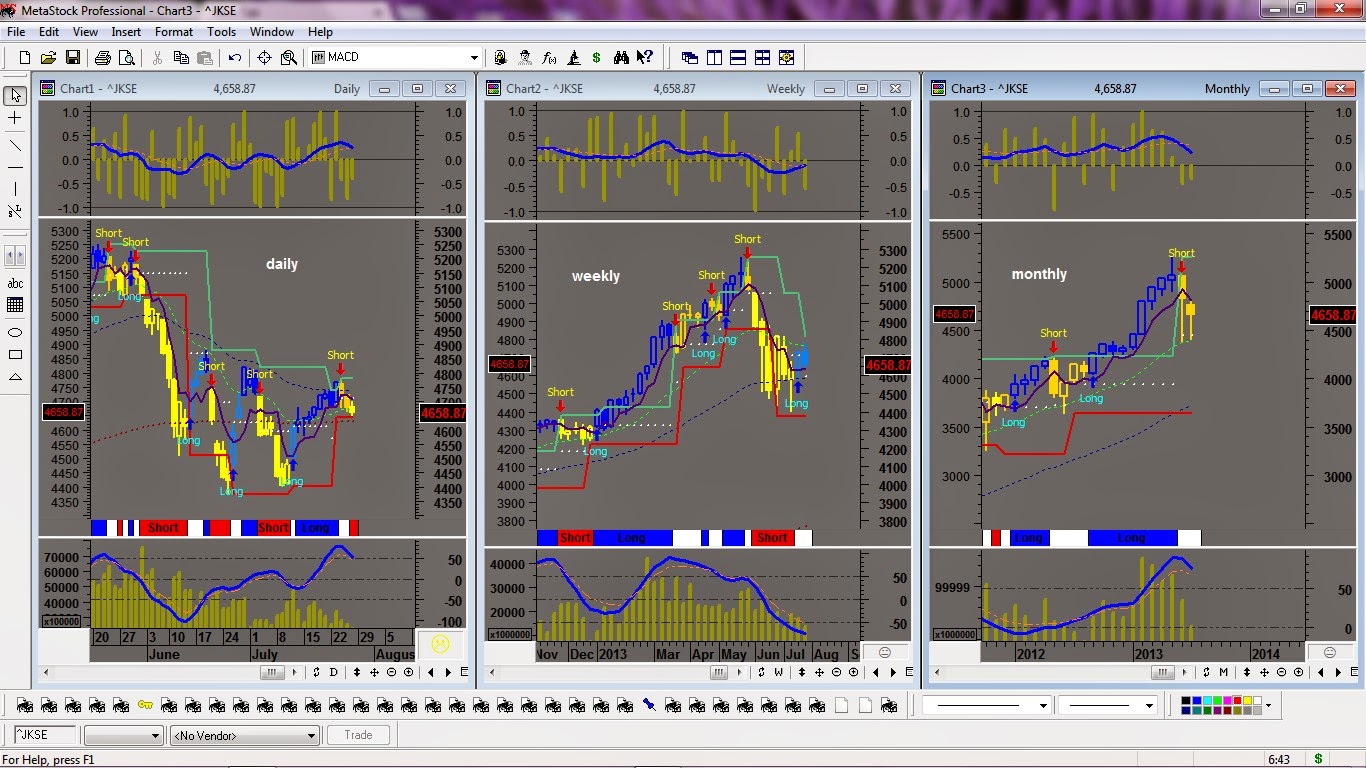
Task: Toggle Chart2 periodicity W button
Action: 779,672
